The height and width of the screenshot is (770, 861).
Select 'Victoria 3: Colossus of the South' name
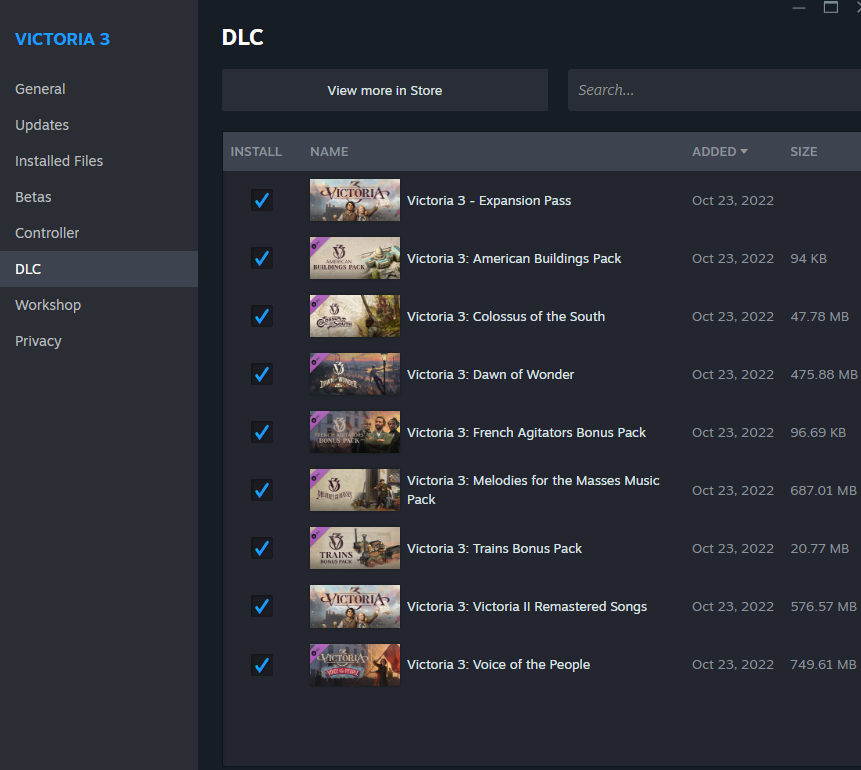pos(506,316)
